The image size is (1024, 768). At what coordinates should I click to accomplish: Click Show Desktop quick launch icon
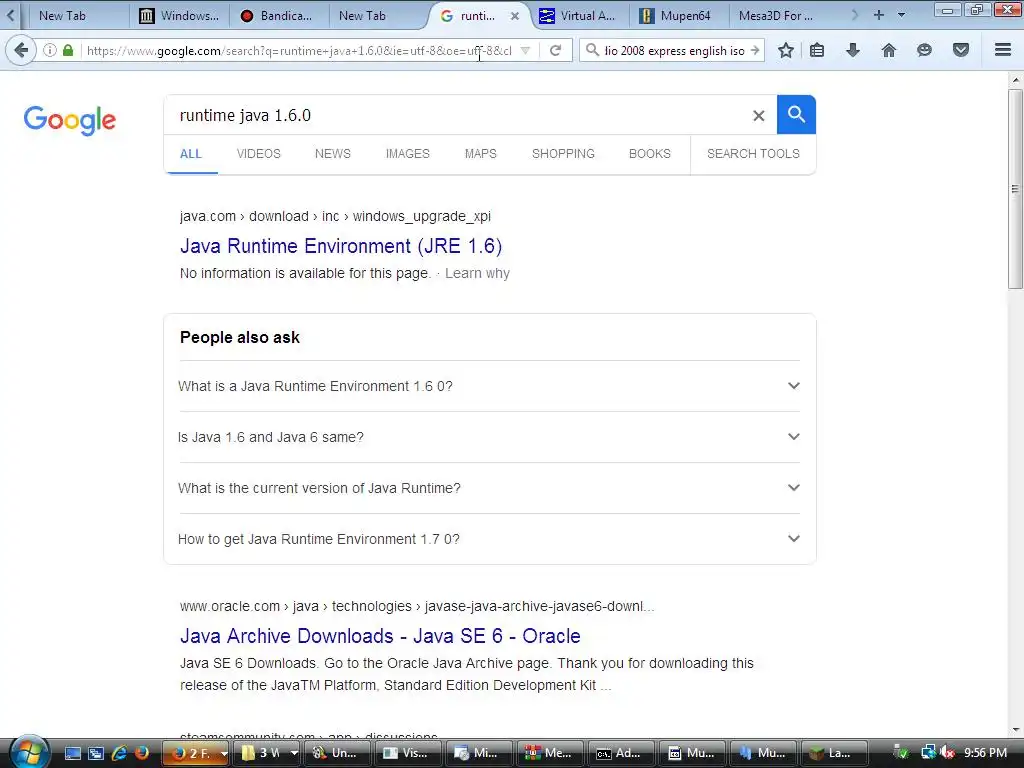(72, 753)
